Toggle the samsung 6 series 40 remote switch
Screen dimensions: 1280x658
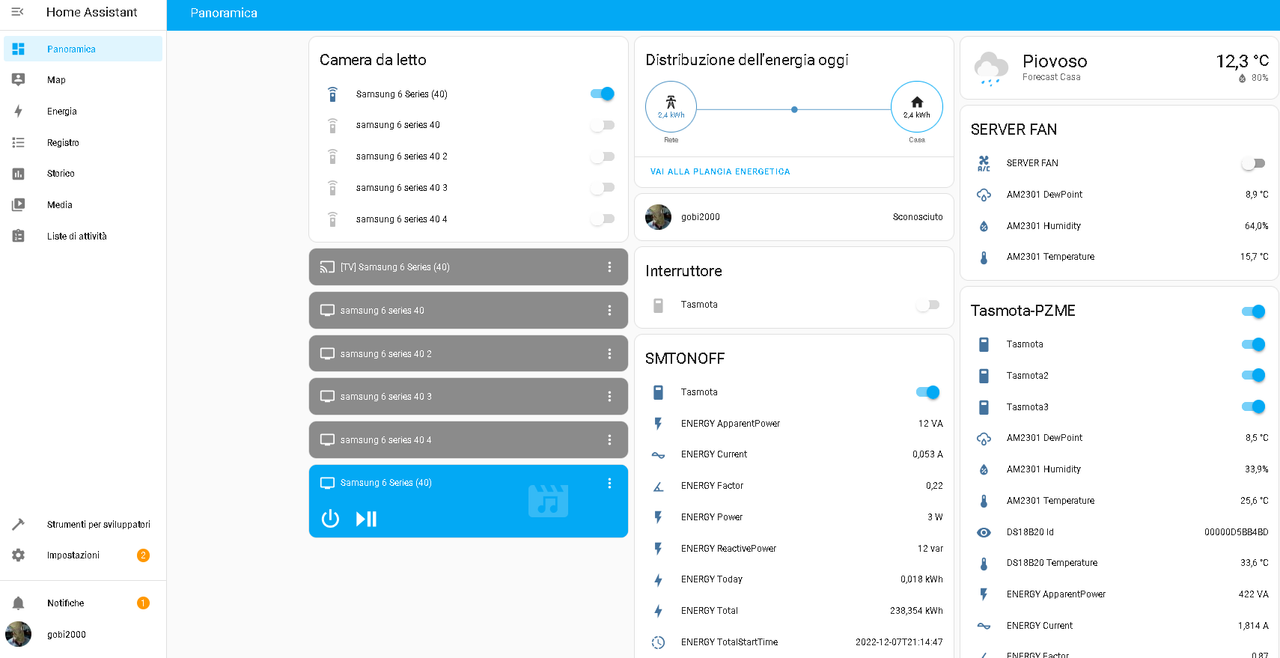(x=602, y=125)
